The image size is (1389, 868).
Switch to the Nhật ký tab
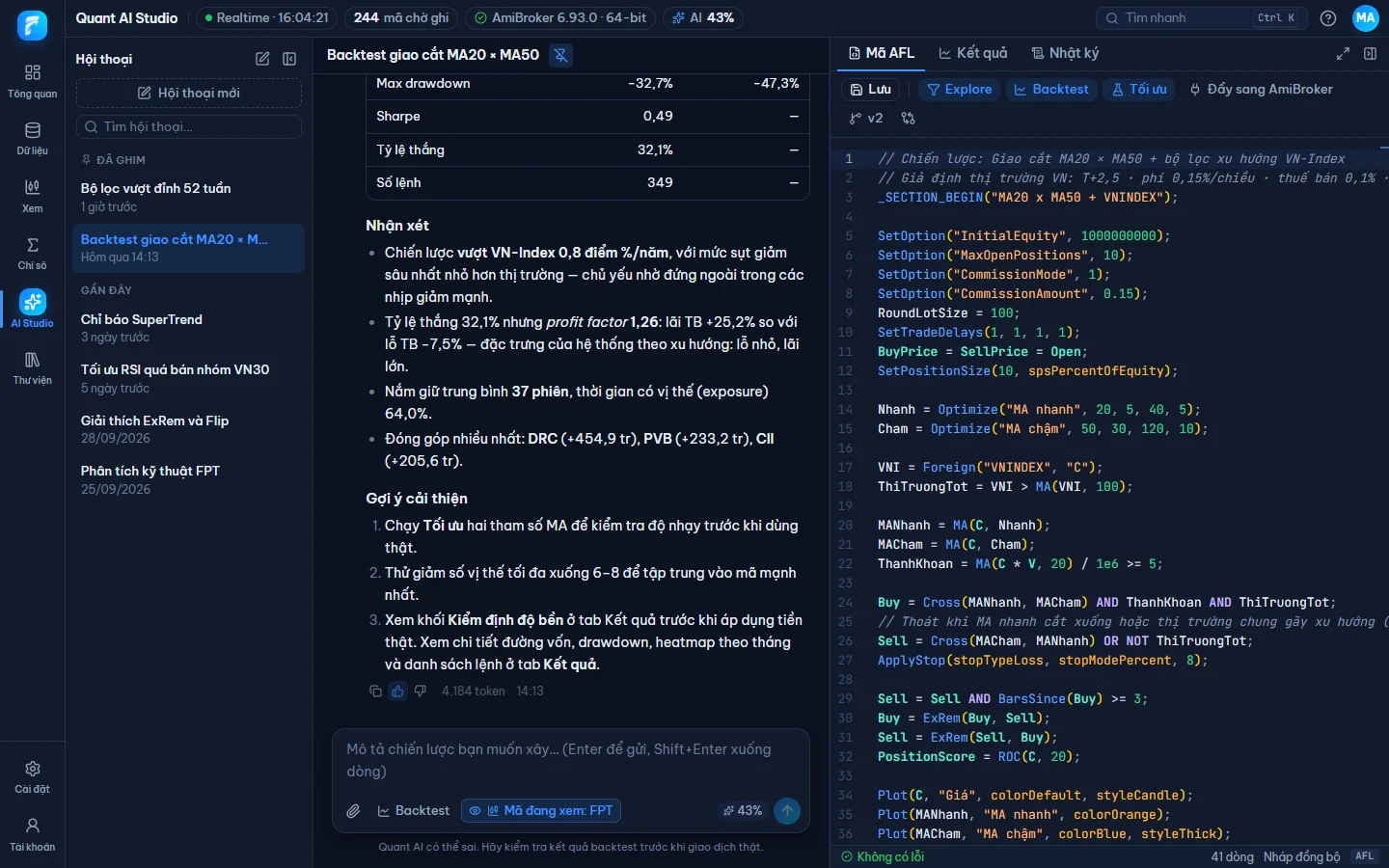click(1065, 54)
